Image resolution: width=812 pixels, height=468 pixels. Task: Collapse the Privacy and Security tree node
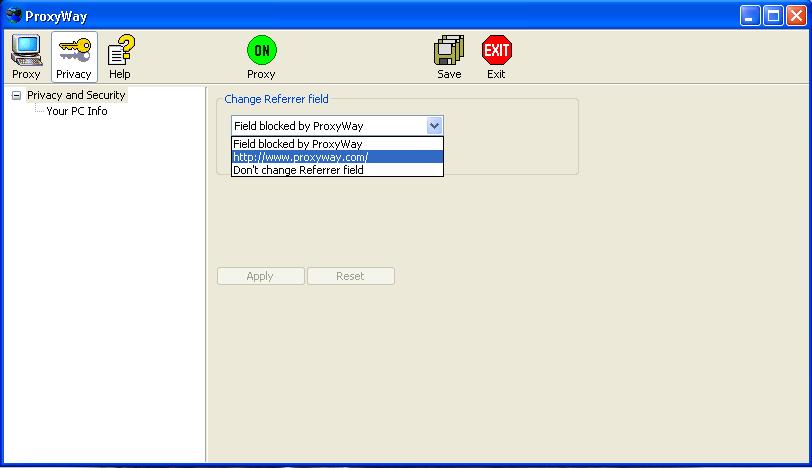(x=17, y=95)
